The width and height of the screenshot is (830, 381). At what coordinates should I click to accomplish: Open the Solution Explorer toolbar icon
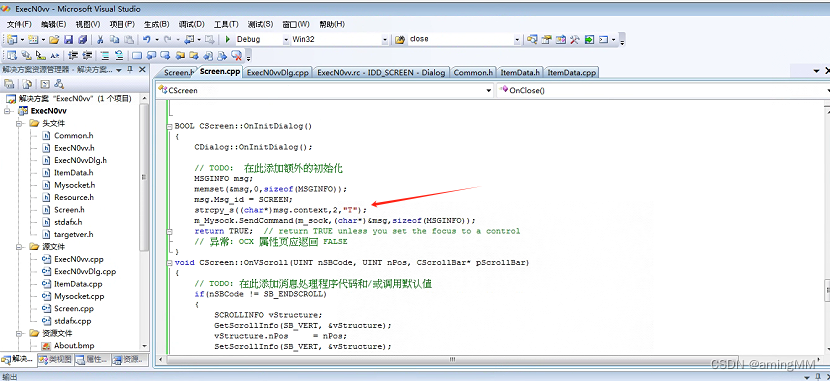click(x=533, y=39)
